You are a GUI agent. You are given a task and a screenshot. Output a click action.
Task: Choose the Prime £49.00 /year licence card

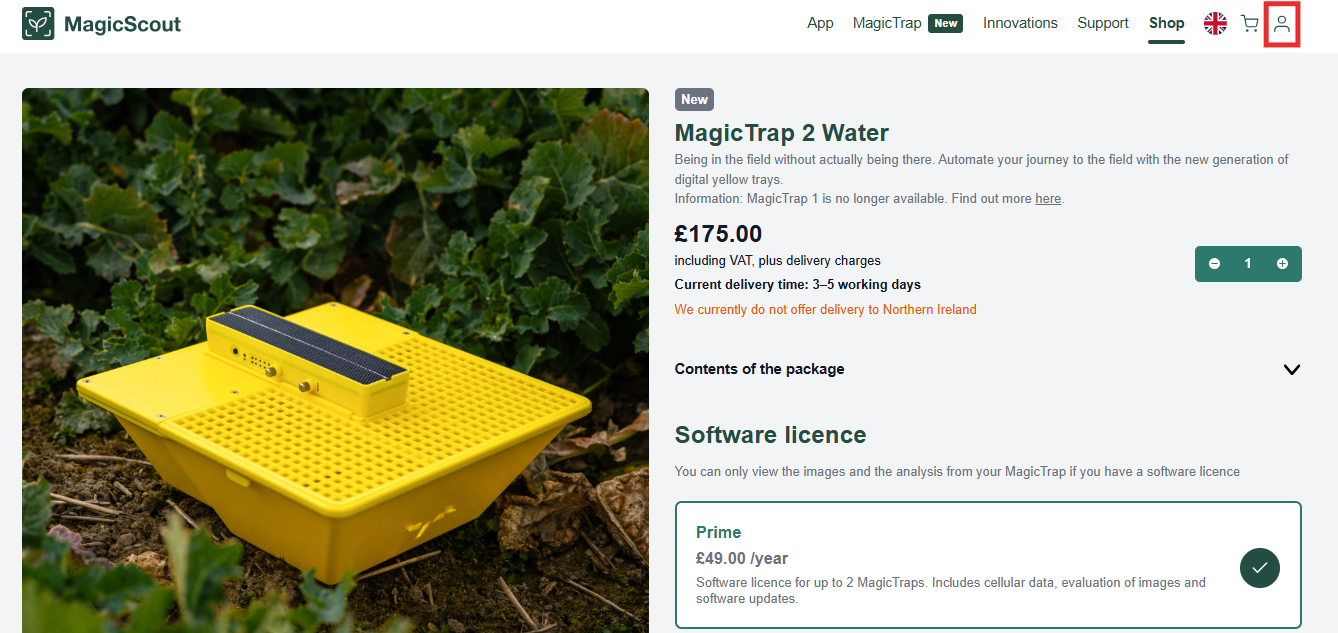[x=988, y=565]
